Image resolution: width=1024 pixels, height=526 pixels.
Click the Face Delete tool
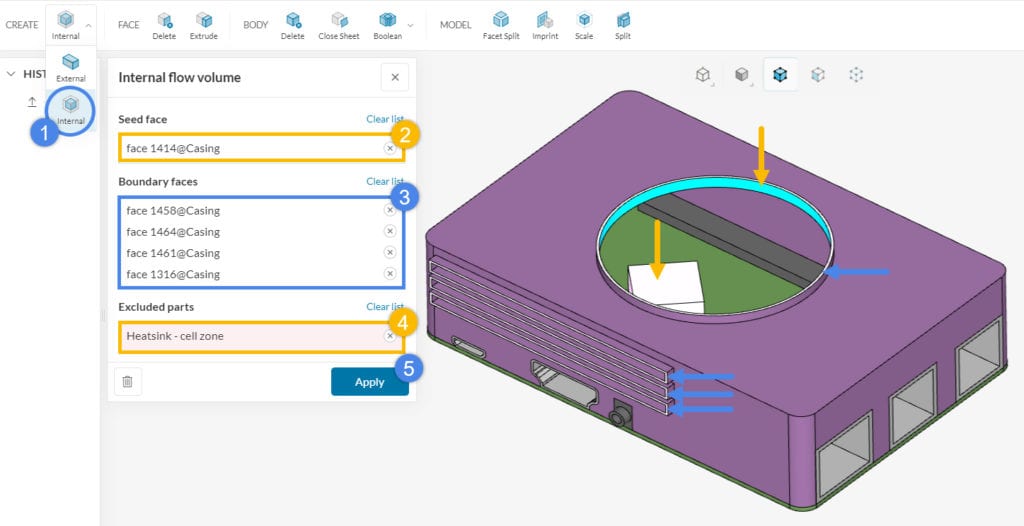click(x=164, y=25)
